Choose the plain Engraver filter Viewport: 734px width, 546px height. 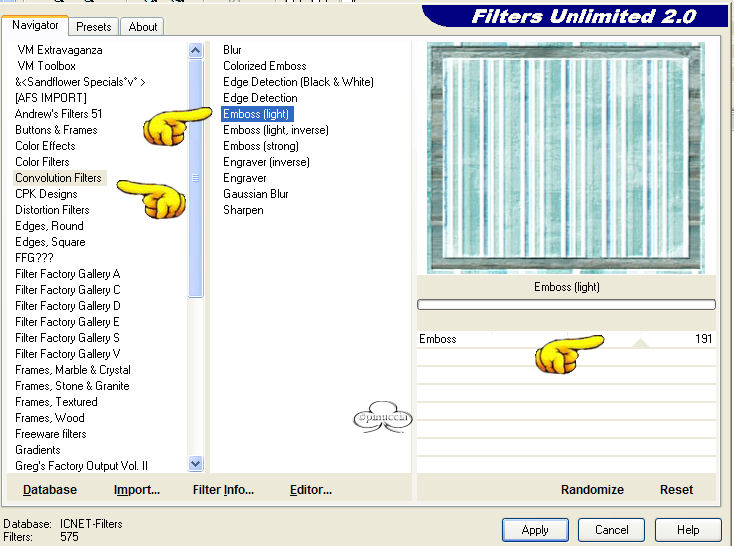click(245, 178)
